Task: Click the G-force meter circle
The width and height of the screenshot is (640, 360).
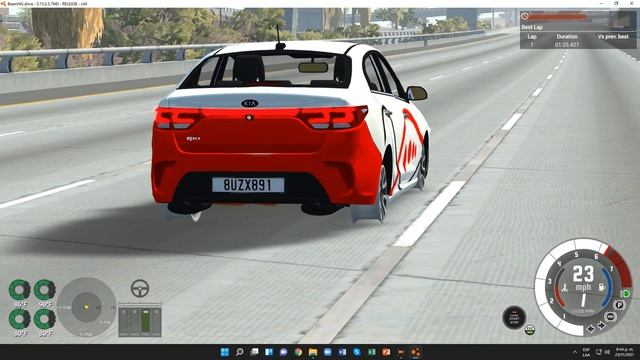Action: tap(87, 307)
